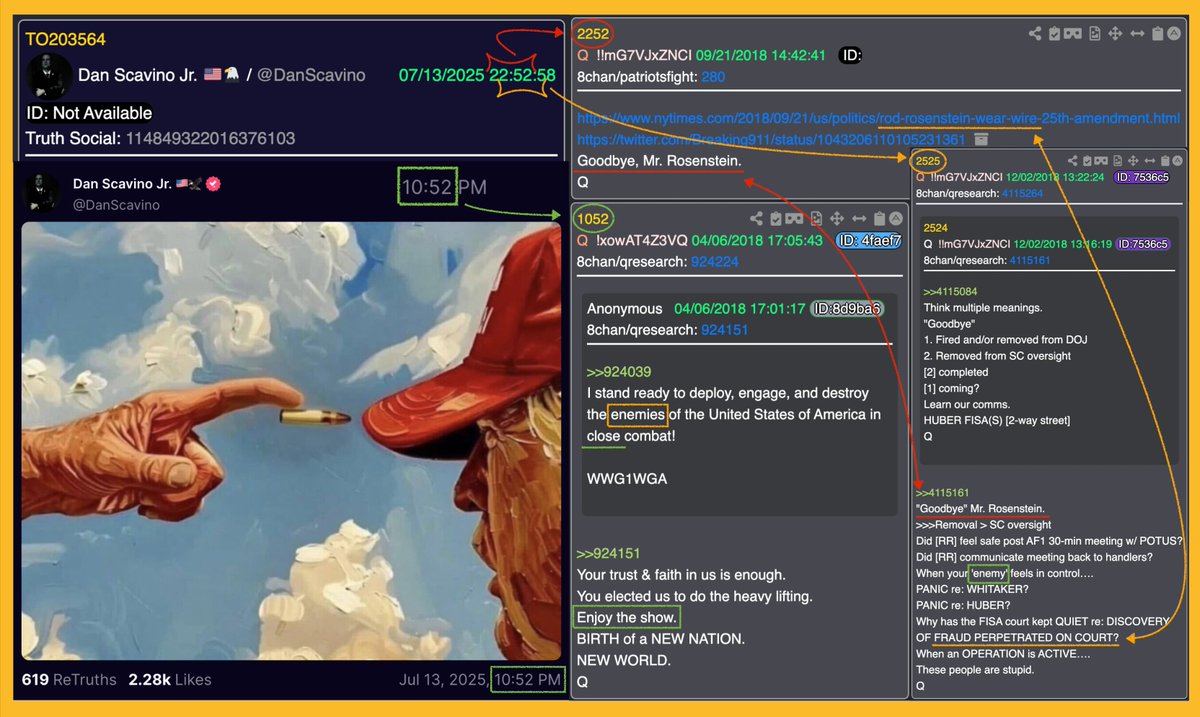The width and height of the screenshot is (1200, 717).
Task: Open Dan Scavino avatar in the top card header
Action: pos(48,76)
